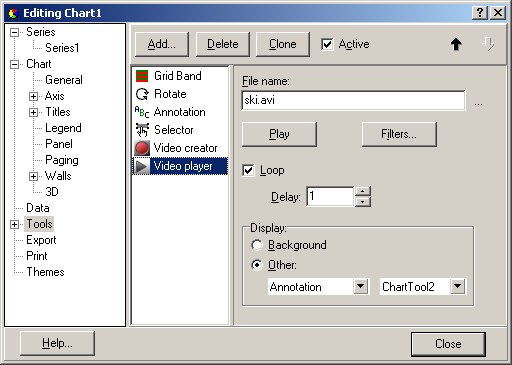Move tool up with black arrow
This screenshot has height=365, width=512.
456,44
